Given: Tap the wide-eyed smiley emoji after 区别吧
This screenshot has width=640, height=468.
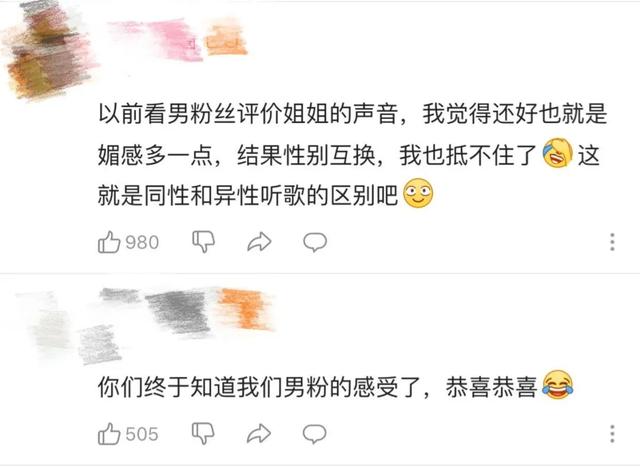Looking at the screenshot, I should (x=418, y=193).
